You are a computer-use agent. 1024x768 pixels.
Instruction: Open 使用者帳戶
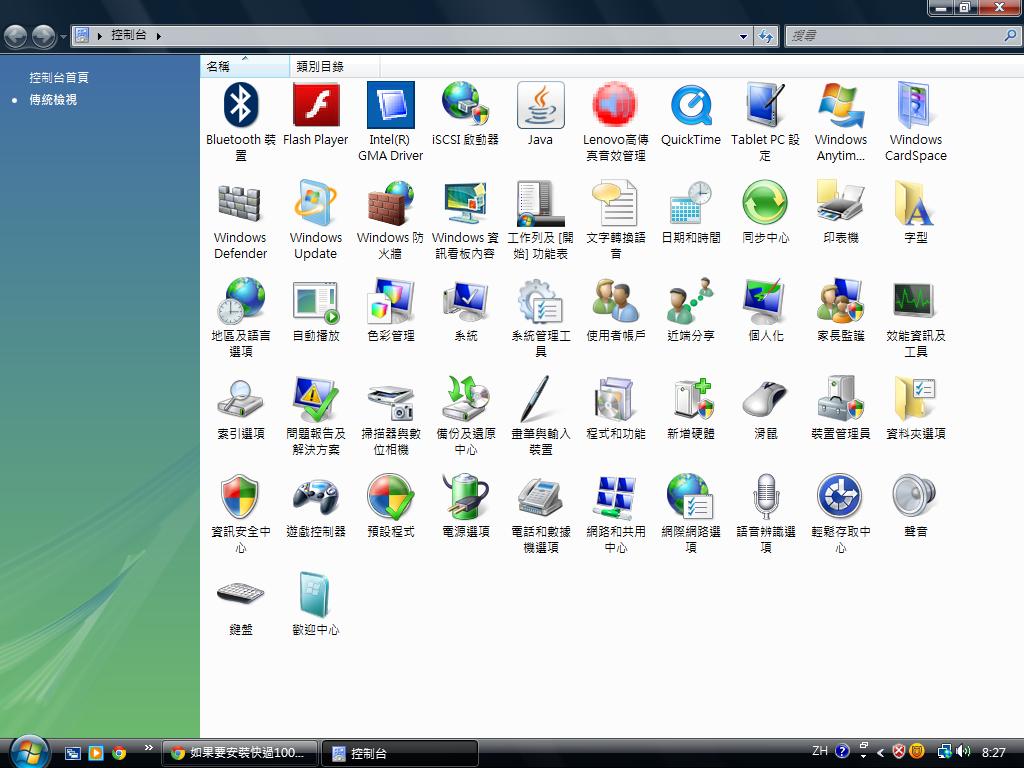615,310
